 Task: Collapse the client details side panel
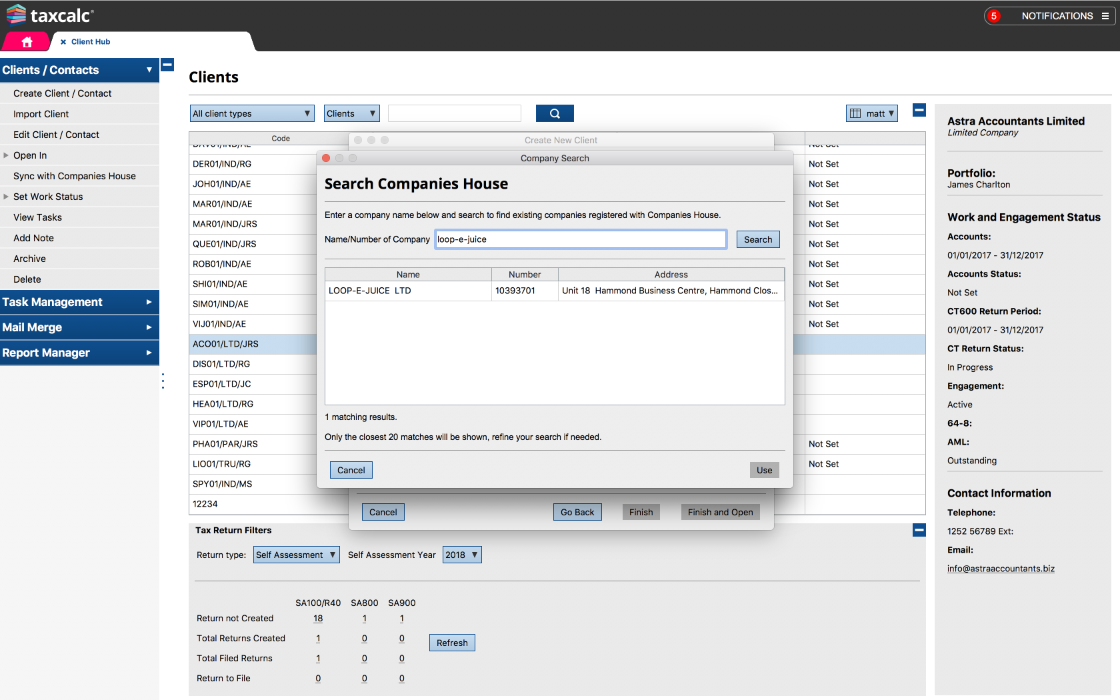919,111
